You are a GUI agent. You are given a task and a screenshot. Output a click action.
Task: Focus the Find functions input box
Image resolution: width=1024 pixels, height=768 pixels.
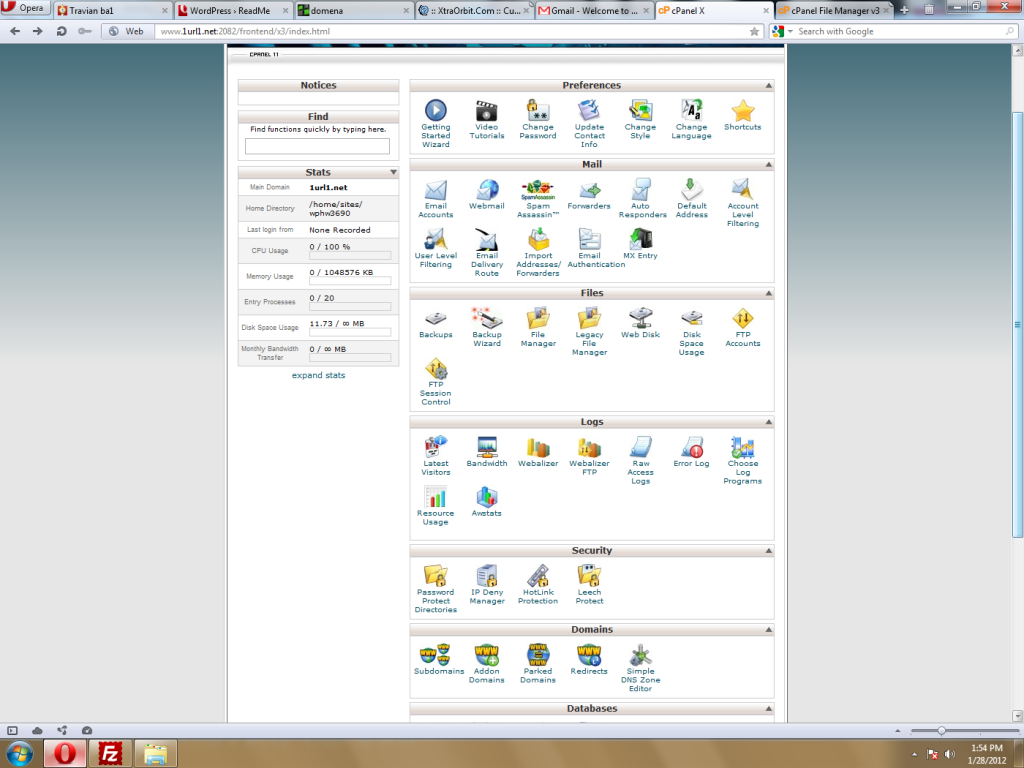(x=317, y=146)
